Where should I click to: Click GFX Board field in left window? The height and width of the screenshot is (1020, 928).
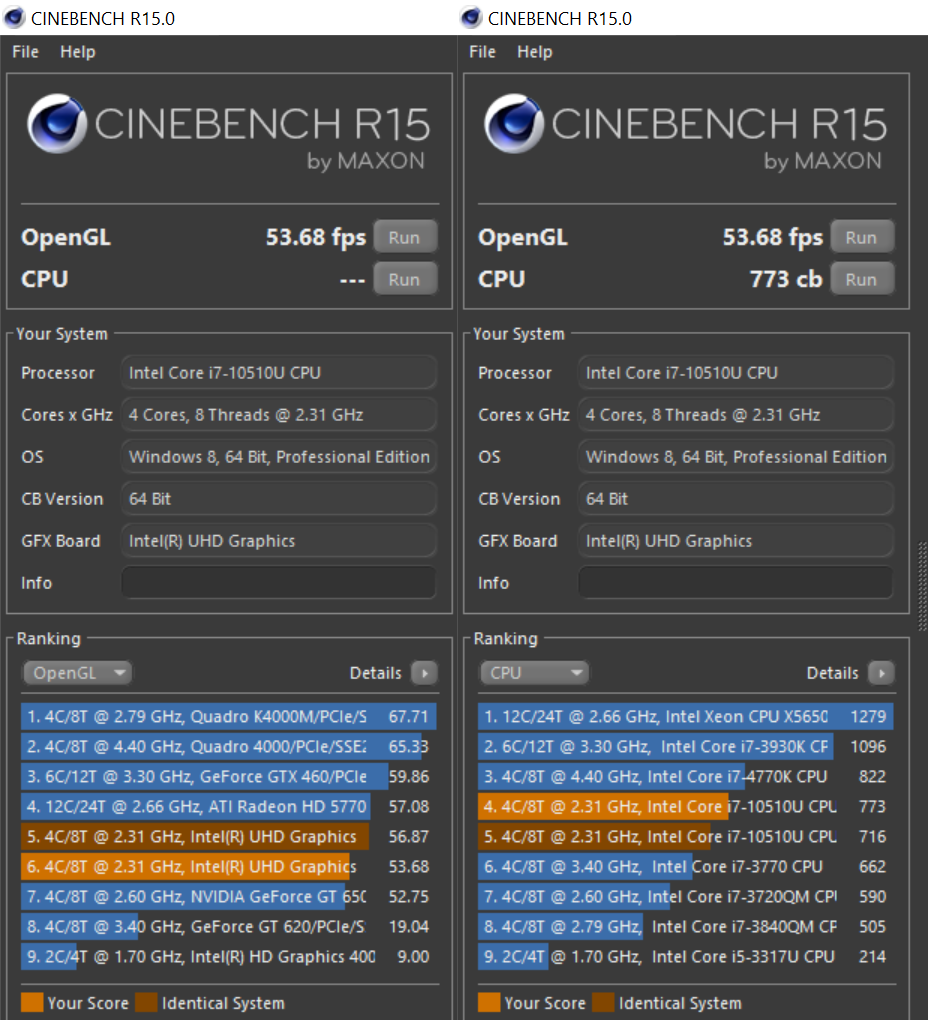[278, 541]
